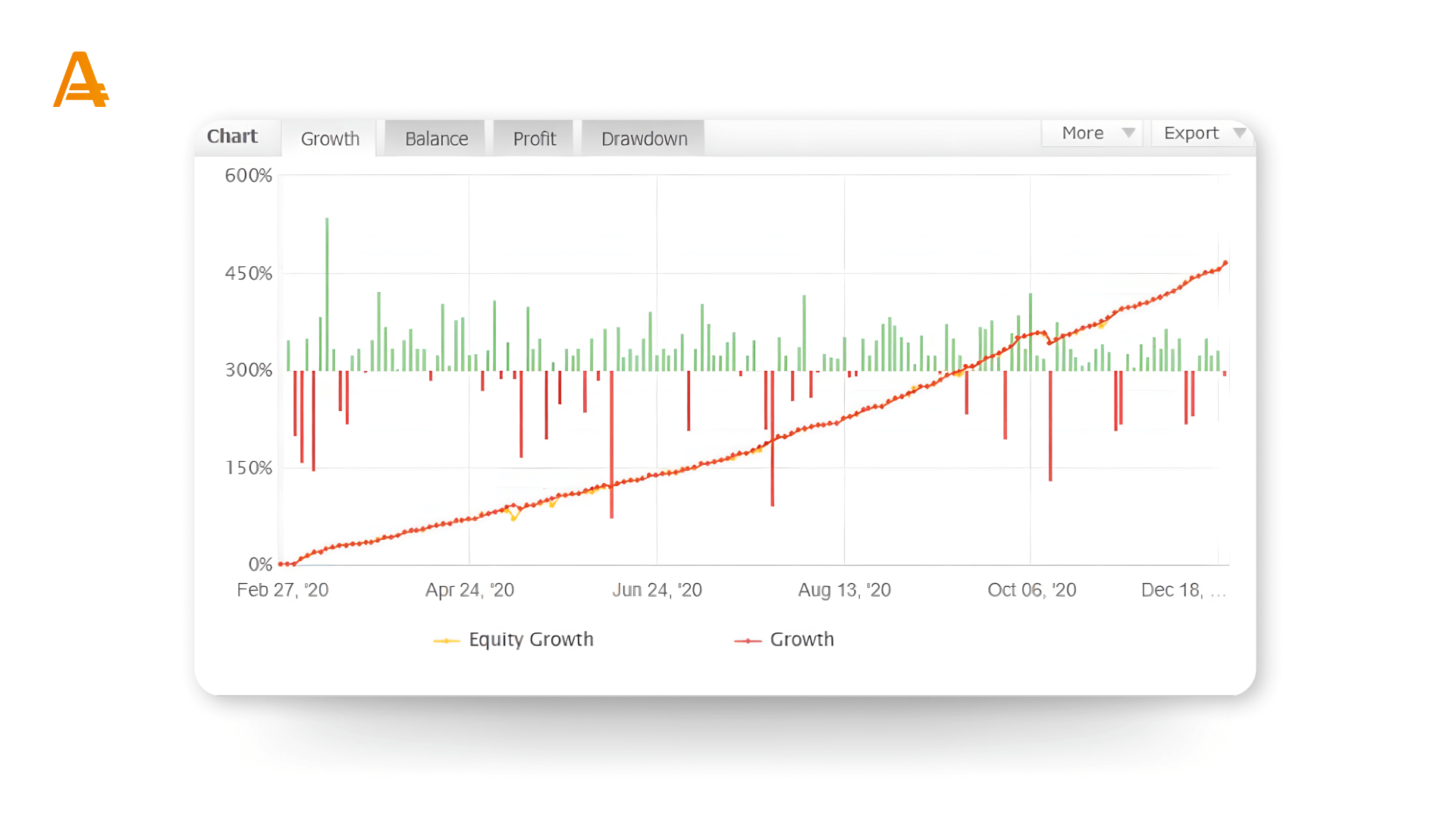This screenshot has height=819, width=1456.
Task: Click the yellow Equity Growth legend marker
Action: click(x=447, y=641)
